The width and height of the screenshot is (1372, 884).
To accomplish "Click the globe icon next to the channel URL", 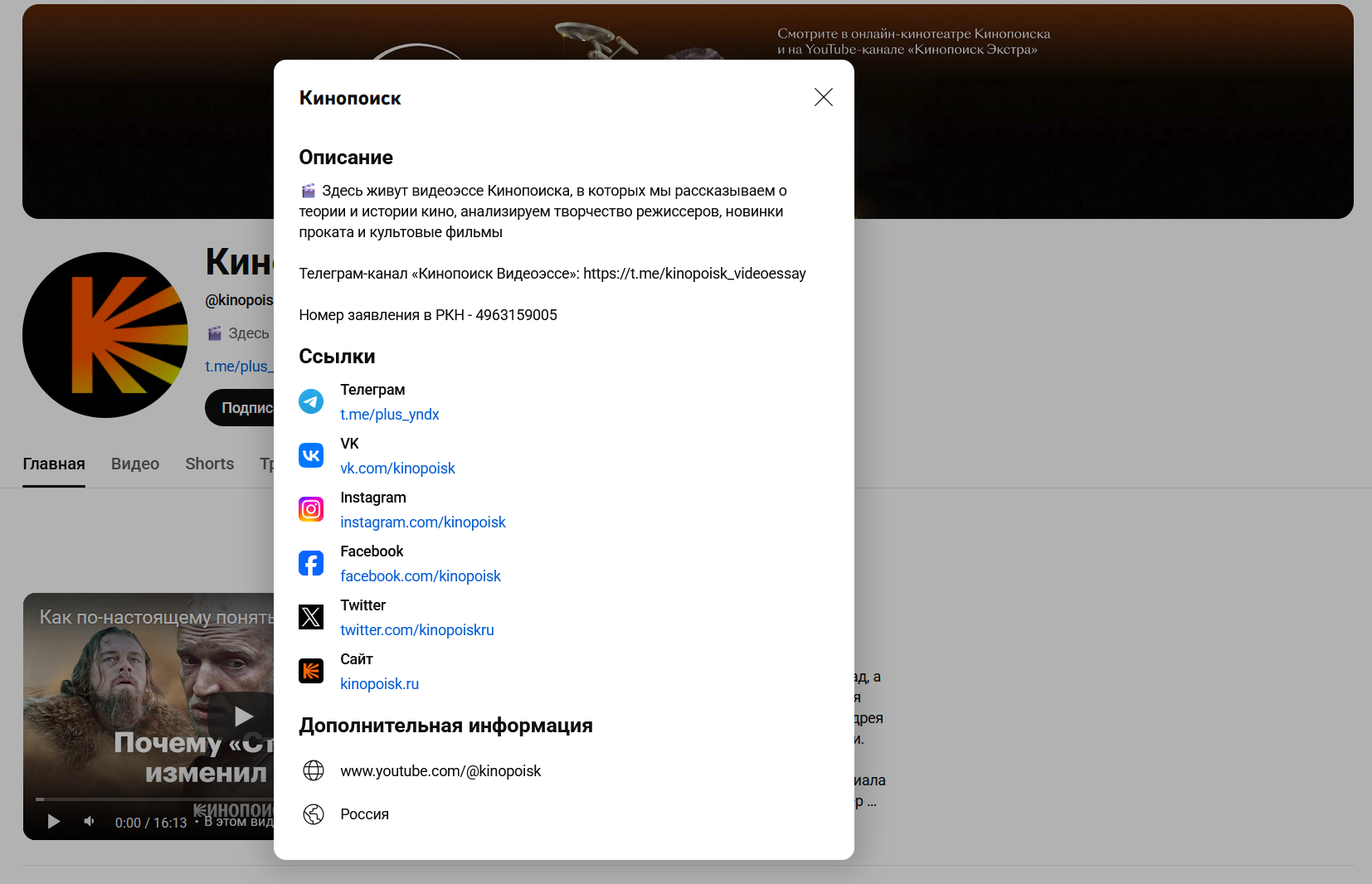I will click(314, 770).
